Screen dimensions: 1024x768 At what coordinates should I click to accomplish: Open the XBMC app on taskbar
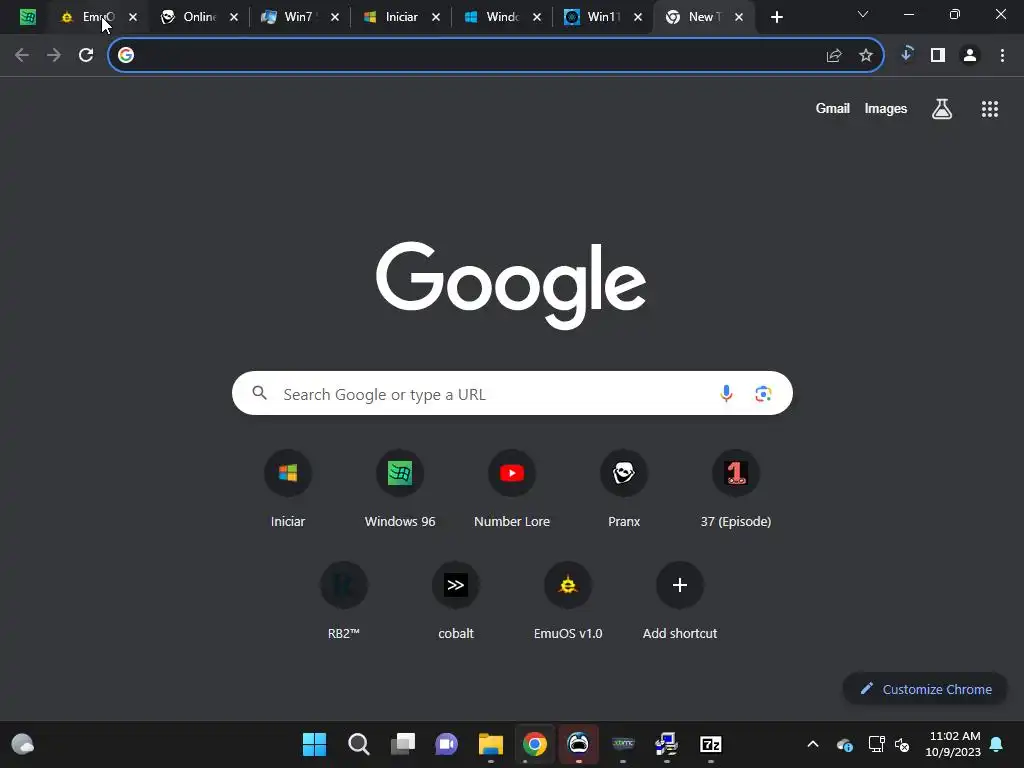click(x=623, y=744)
